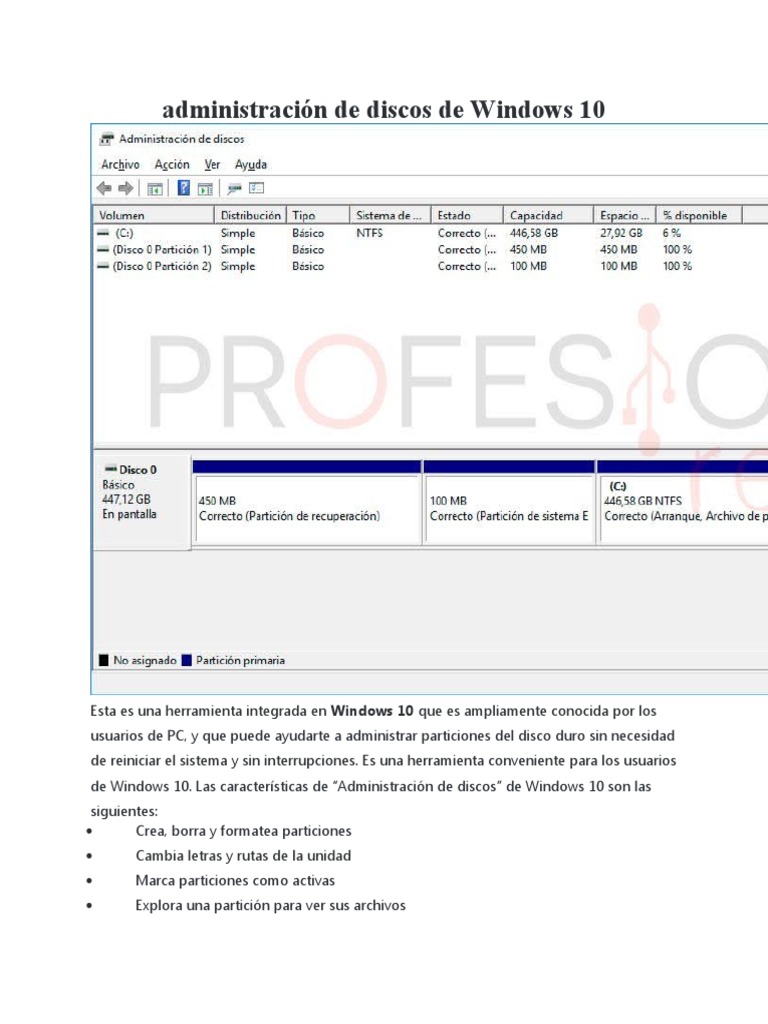Toggle the console tree icon in the toolbar
Viewport: 768px width, 1024px height.
click(155, 189)
